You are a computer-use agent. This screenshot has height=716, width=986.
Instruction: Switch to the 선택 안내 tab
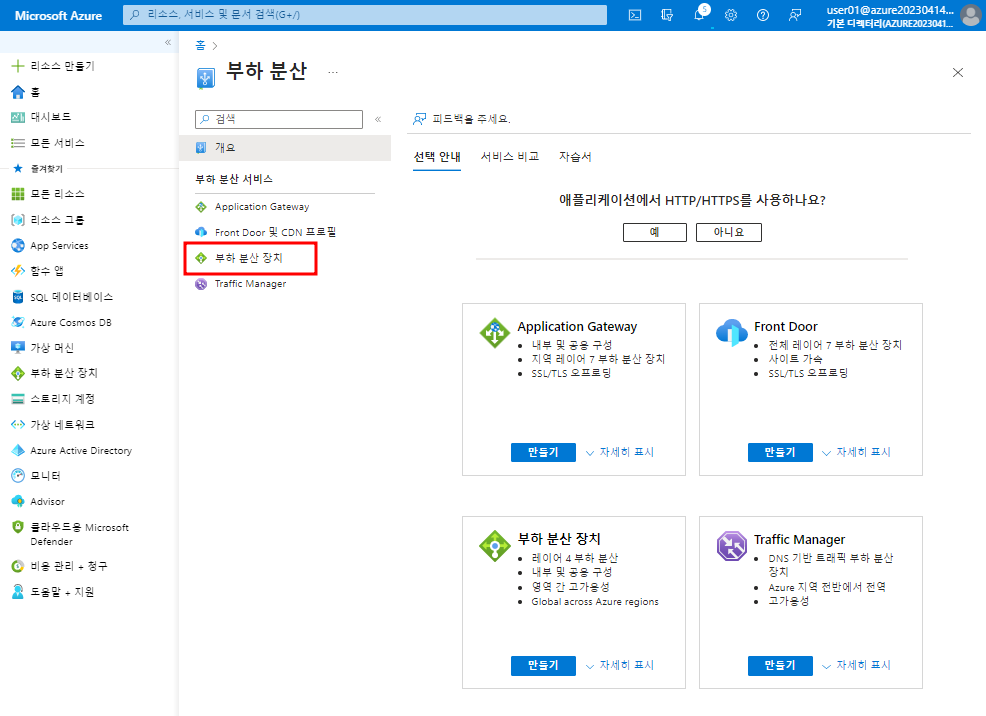pos(437,157)
